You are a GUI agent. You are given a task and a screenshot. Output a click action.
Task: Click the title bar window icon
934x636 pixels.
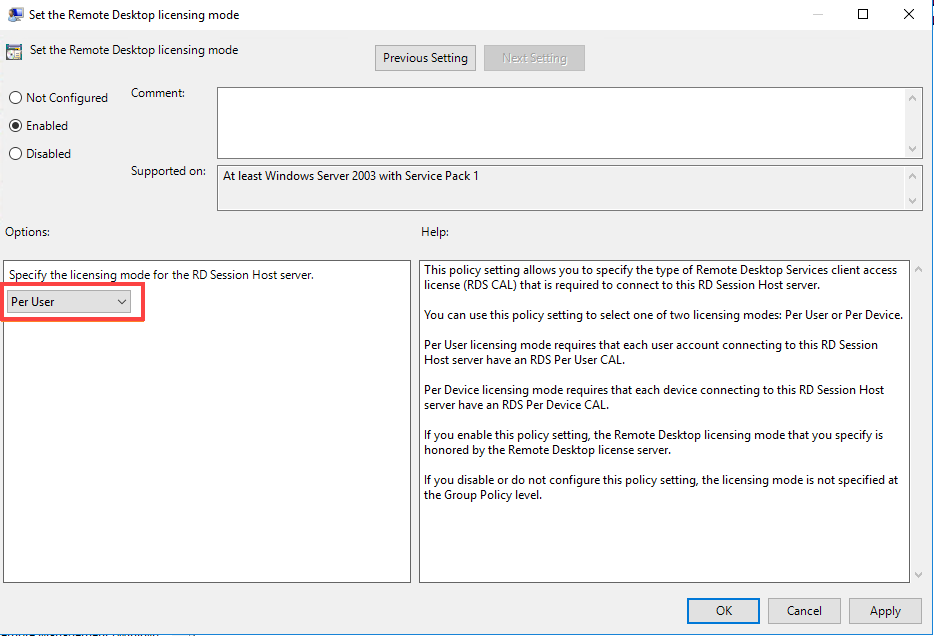15,14
